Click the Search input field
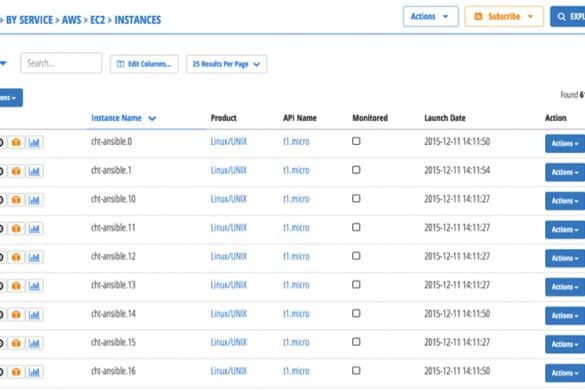 click(x=61, y=63)
